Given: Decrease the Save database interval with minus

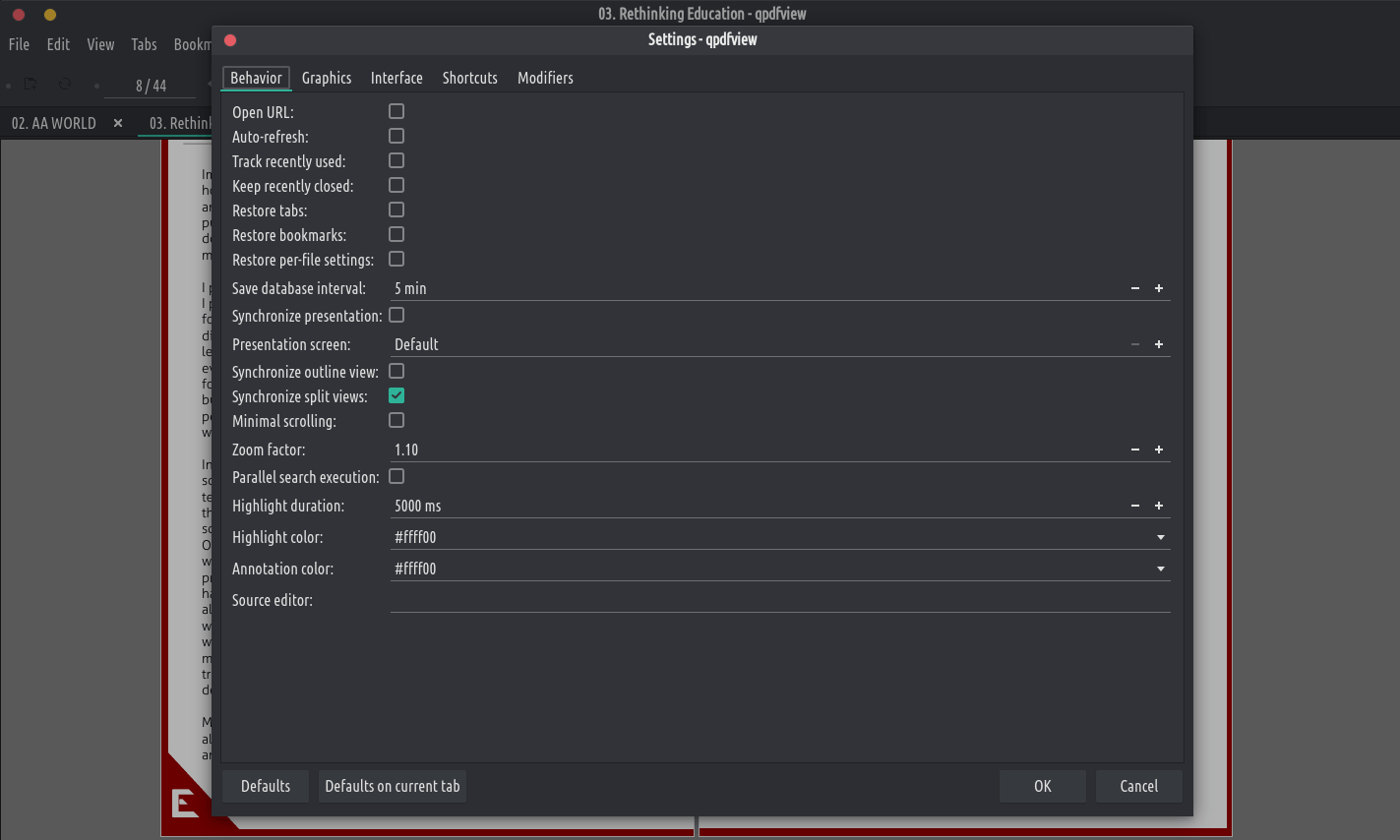Looking at the screenshot, I should 1135,288.
